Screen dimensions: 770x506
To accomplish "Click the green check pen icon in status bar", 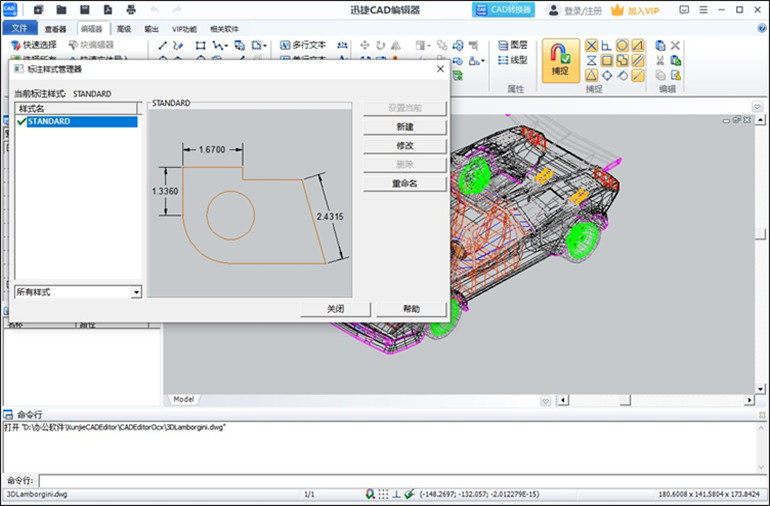I will 409,494.
